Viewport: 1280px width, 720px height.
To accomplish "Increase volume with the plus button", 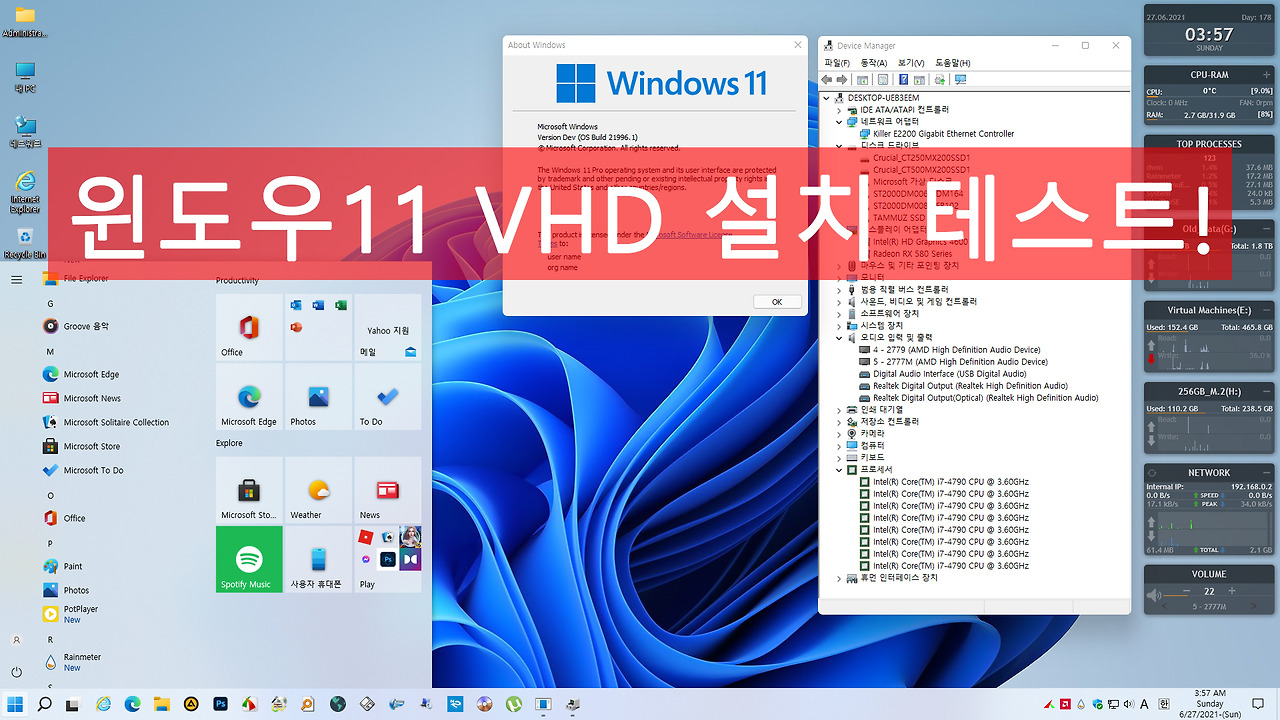I will tap(1232, 591).
